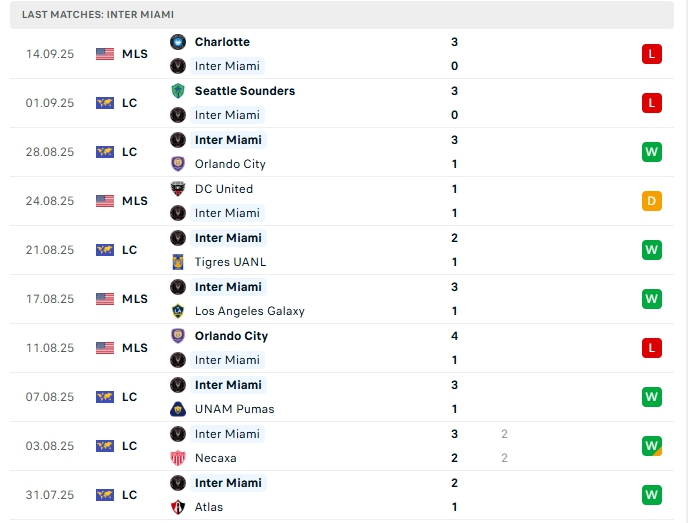Click the red L badge for Charlotte match
The width and height of the screenshot is (688, 523).
[652, 54]
